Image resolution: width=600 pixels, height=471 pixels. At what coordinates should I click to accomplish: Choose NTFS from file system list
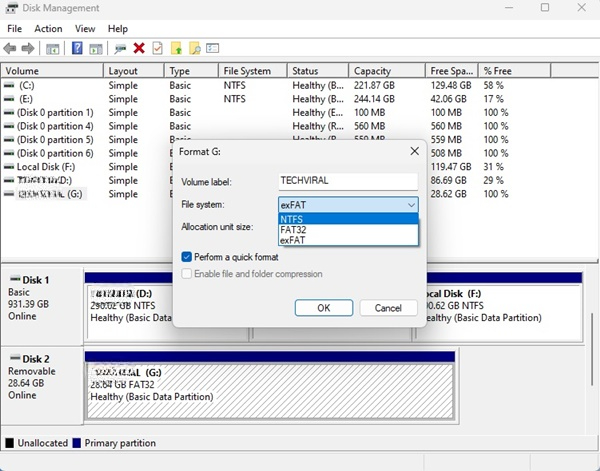pos(348,219)
